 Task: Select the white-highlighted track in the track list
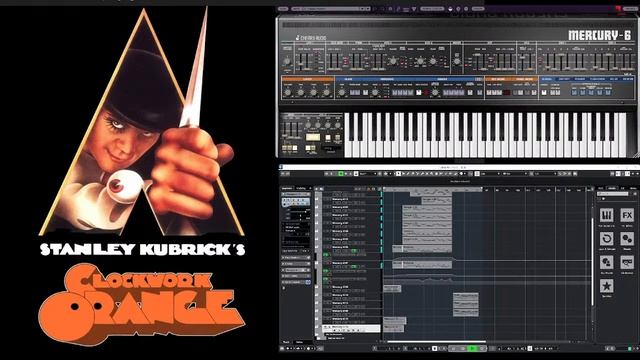(x=351, y=328)
